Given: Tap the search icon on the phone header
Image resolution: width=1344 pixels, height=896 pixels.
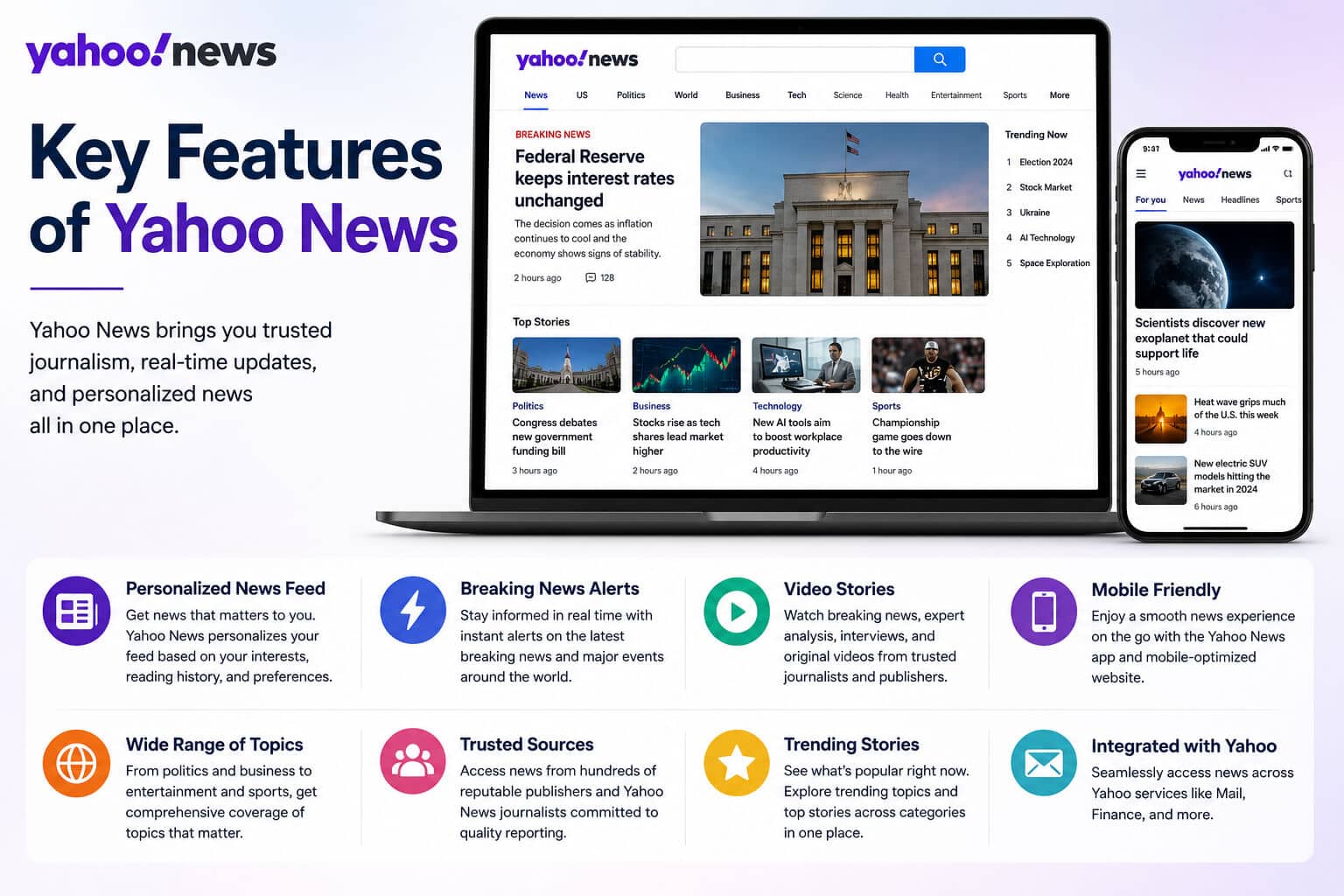Looking at the screenshot, I should coord(1288,173).
